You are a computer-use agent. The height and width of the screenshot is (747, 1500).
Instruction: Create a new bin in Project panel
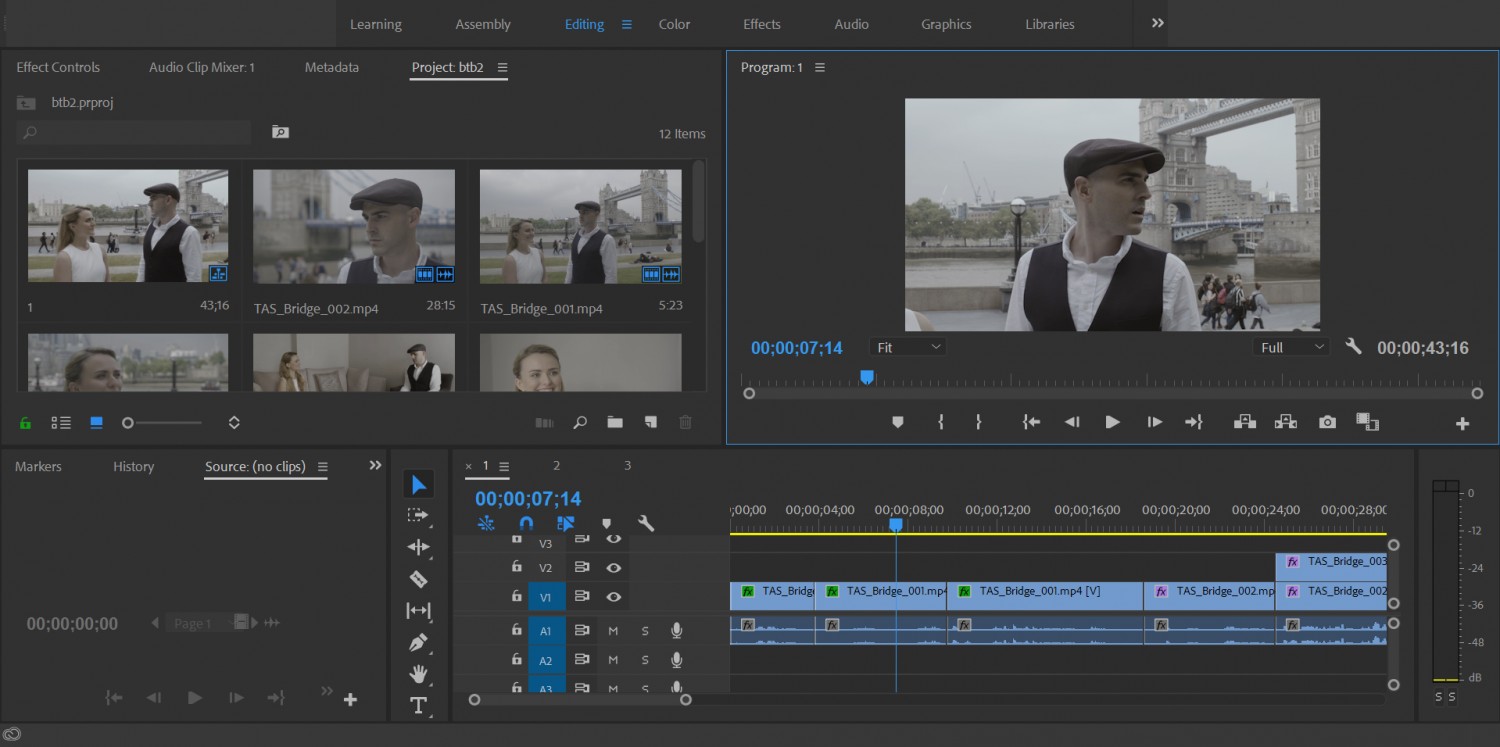615,423
